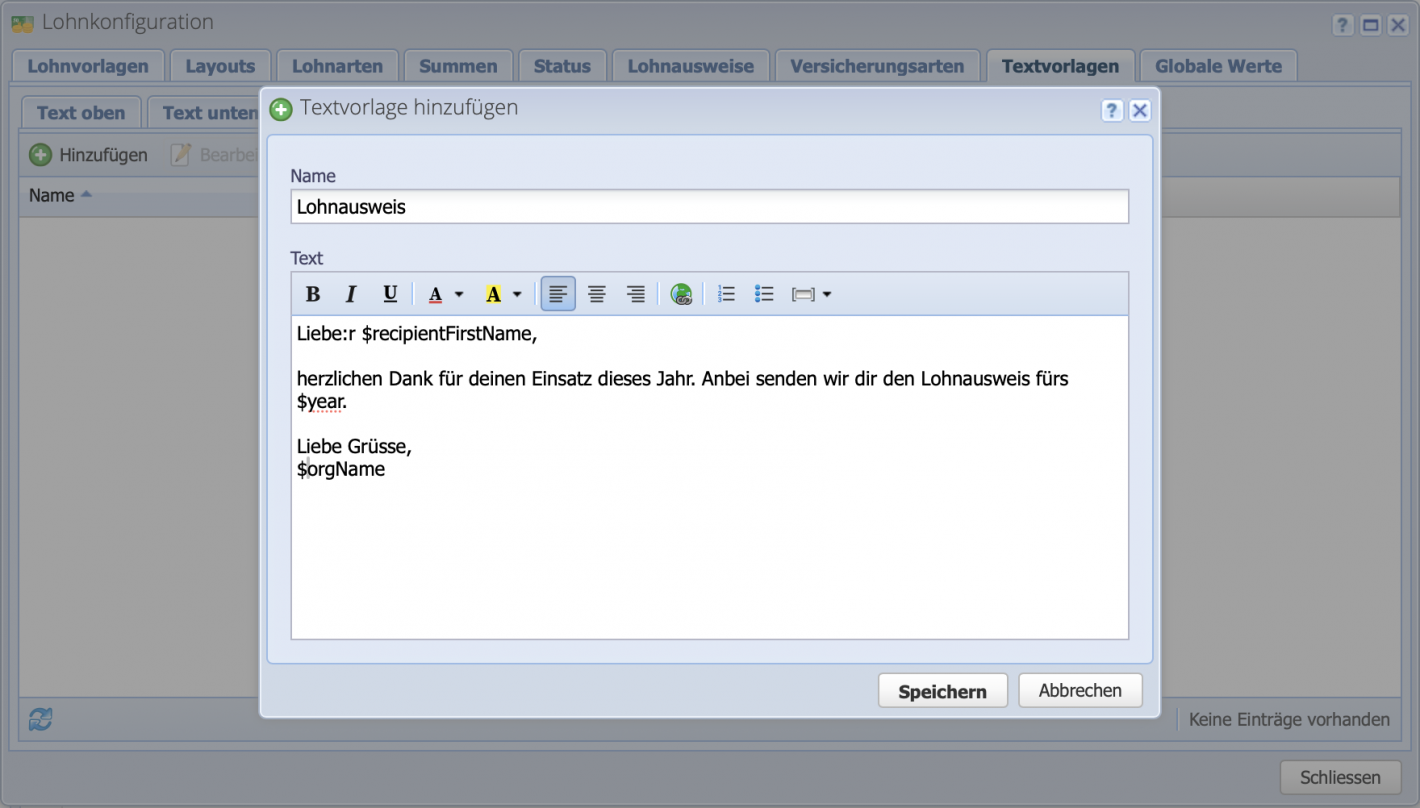Apply yellow highlight with the A swatch
This screenshot has height=808, width=1420.
[x=493, y=293]
